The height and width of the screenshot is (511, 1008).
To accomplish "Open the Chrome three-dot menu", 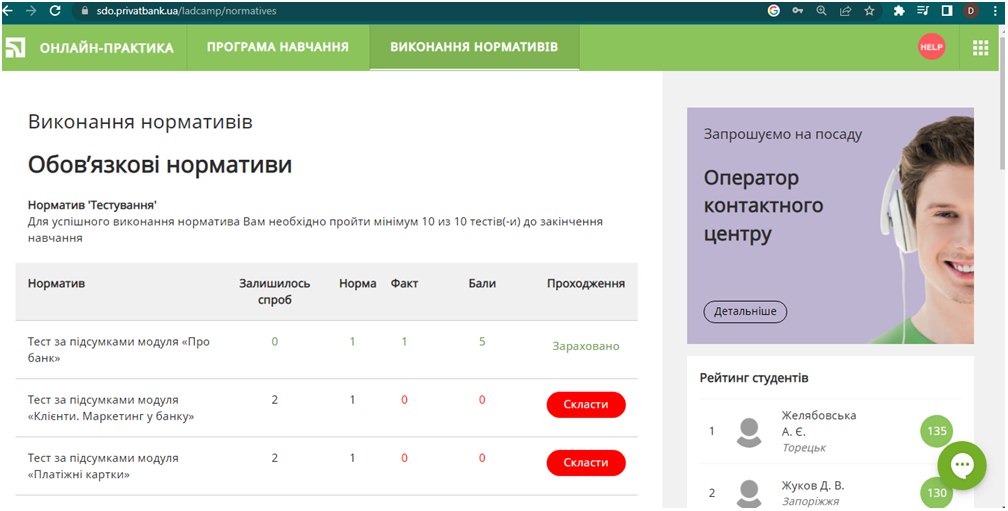I will point(994,11).
